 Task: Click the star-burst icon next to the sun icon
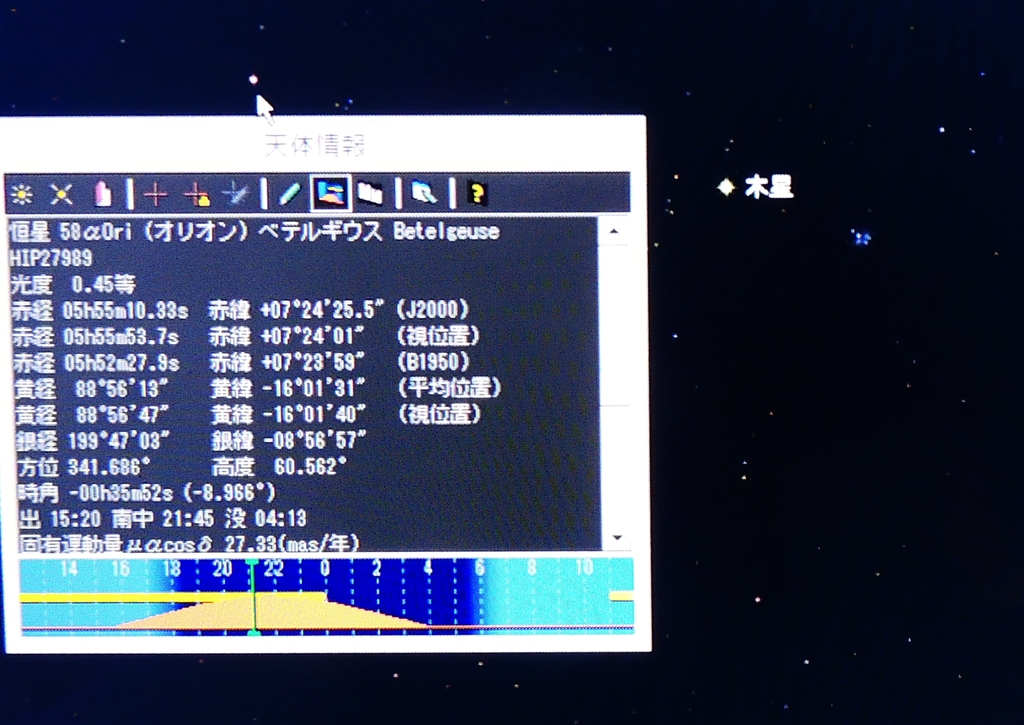point(61,194)
